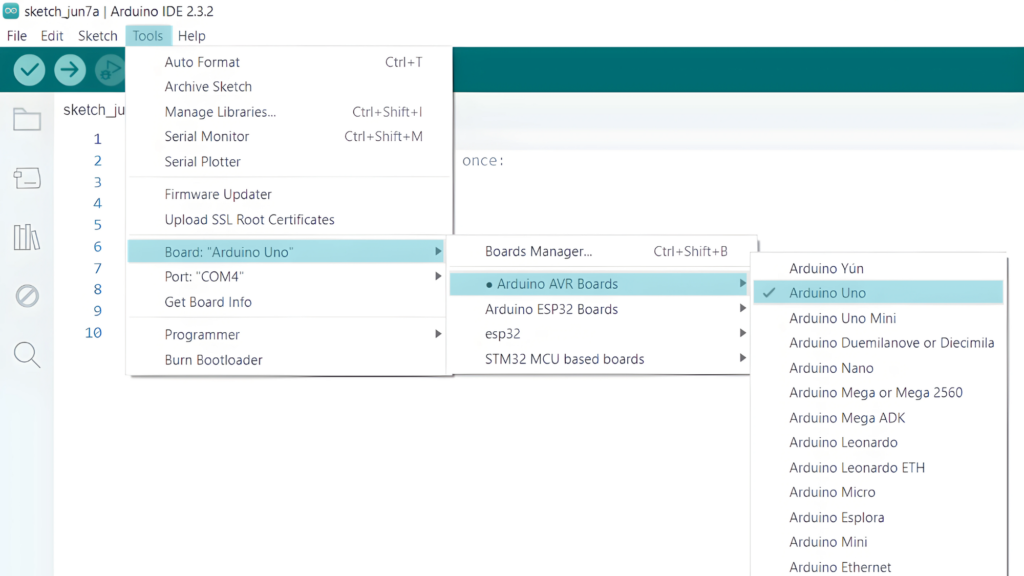
Task: Expand the Board "Arduino Uno" submenu arrow
Action: coord(438,251)
